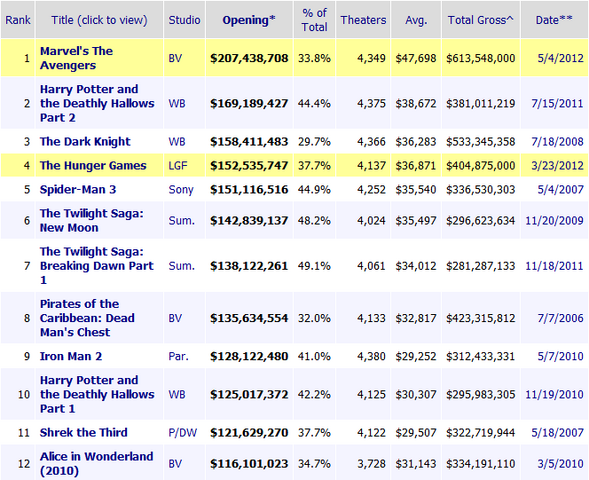Viewport: 589px width, 480px height.
Task: Open date 7/18/2008 link
Action: point(557,142)
